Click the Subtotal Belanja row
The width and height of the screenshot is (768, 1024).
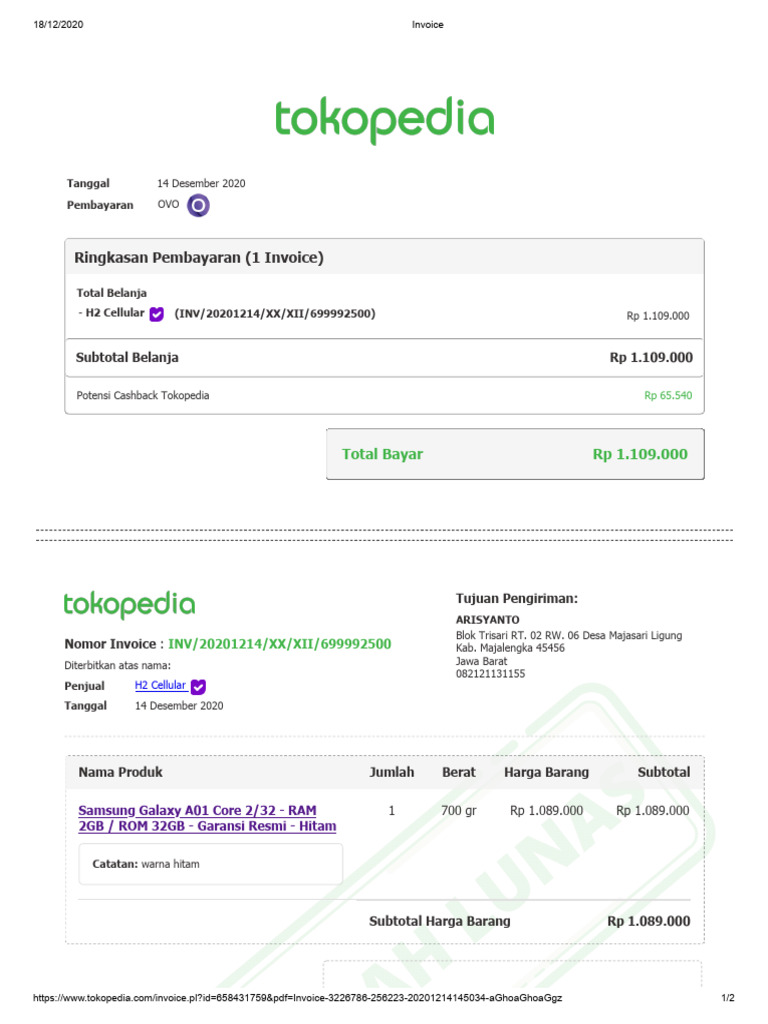(384, 357)
